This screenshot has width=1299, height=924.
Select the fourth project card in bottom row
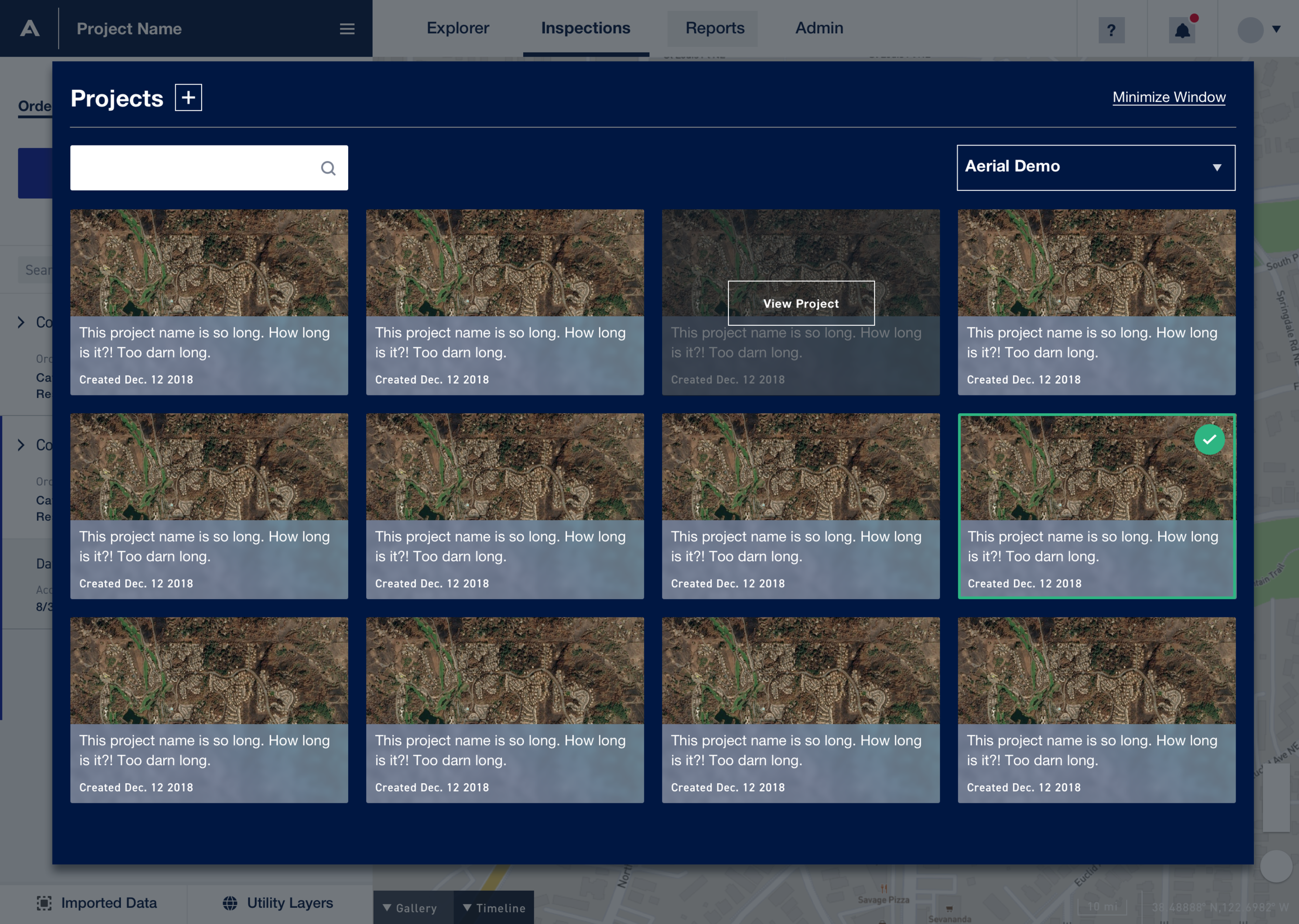point(1096,710)
